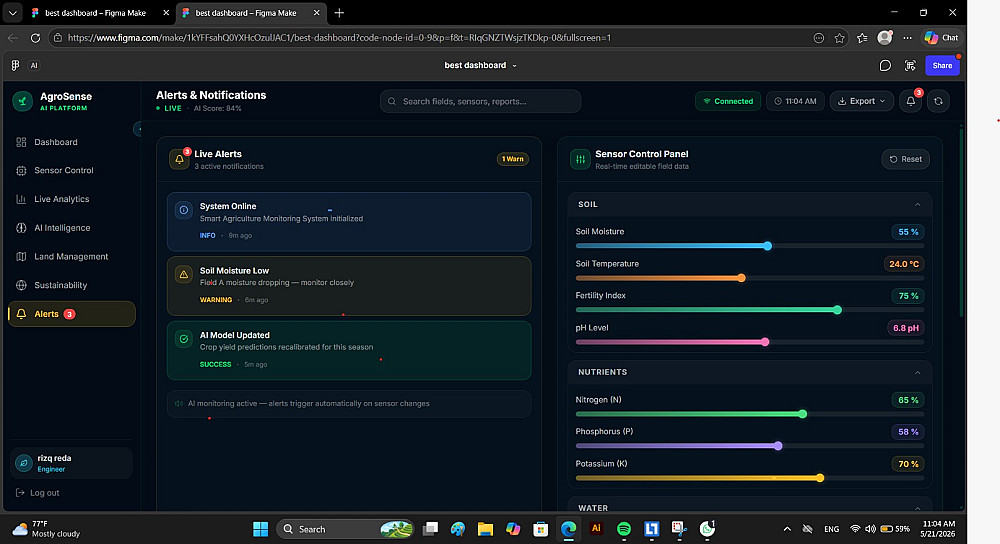1000x544 pixels.
Task: Click the AgroSense leaf logo icon
Action: pos(23,101)
